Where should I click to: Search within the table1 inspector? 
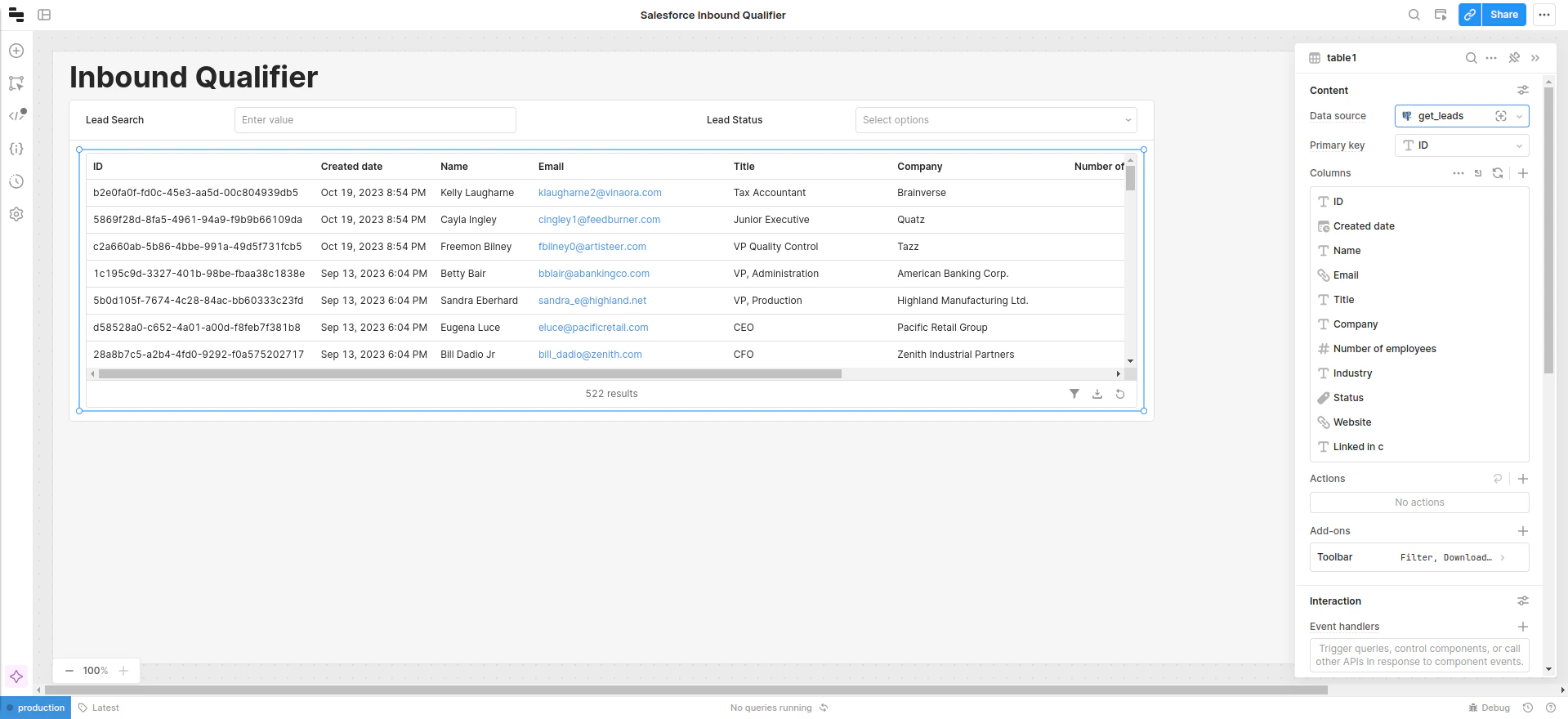click(1471, 58)
